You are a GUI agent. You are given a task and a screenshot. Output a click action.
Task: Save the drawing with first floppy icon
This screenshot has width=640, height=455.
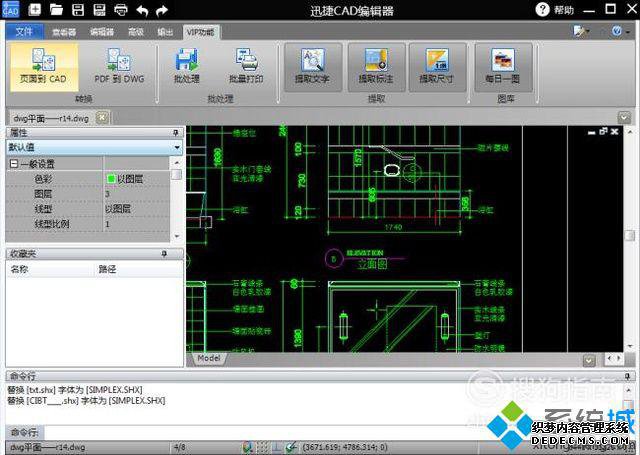click(78, 9)
